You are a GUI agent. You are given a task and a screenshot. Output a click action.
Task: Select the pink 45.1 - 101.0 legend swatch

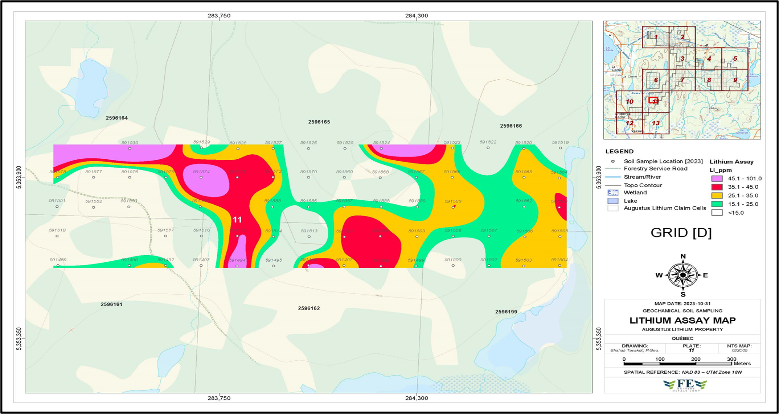(x=717, y=178)
